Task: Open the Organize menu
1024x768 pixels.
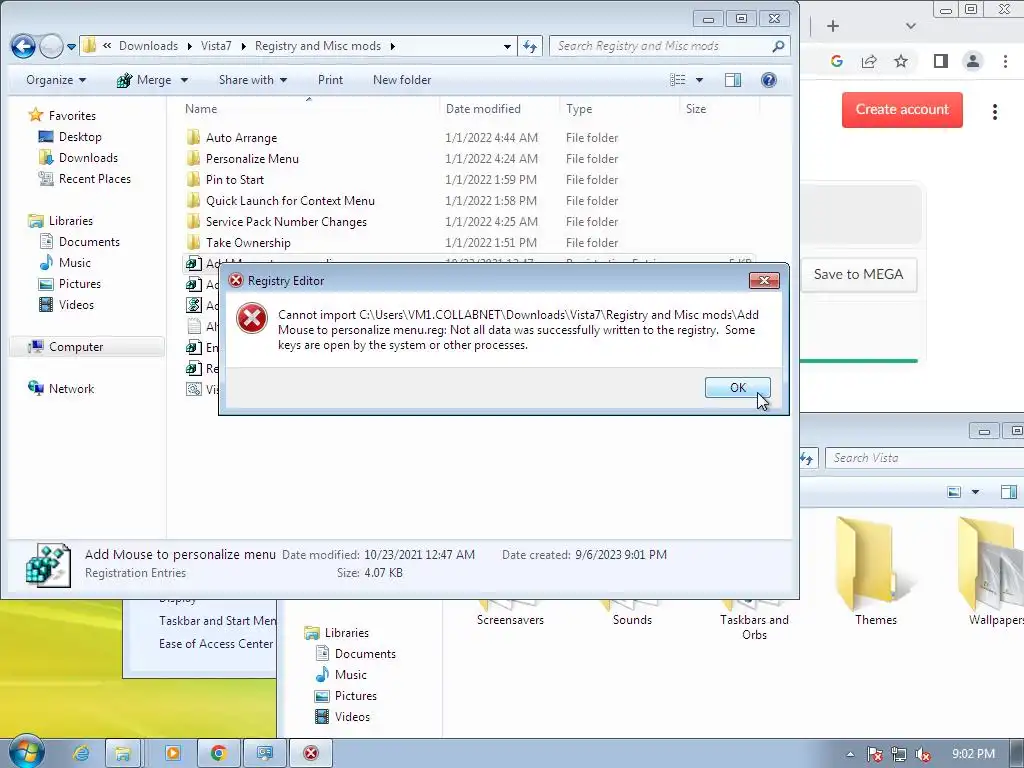Action: coord(56,80)
